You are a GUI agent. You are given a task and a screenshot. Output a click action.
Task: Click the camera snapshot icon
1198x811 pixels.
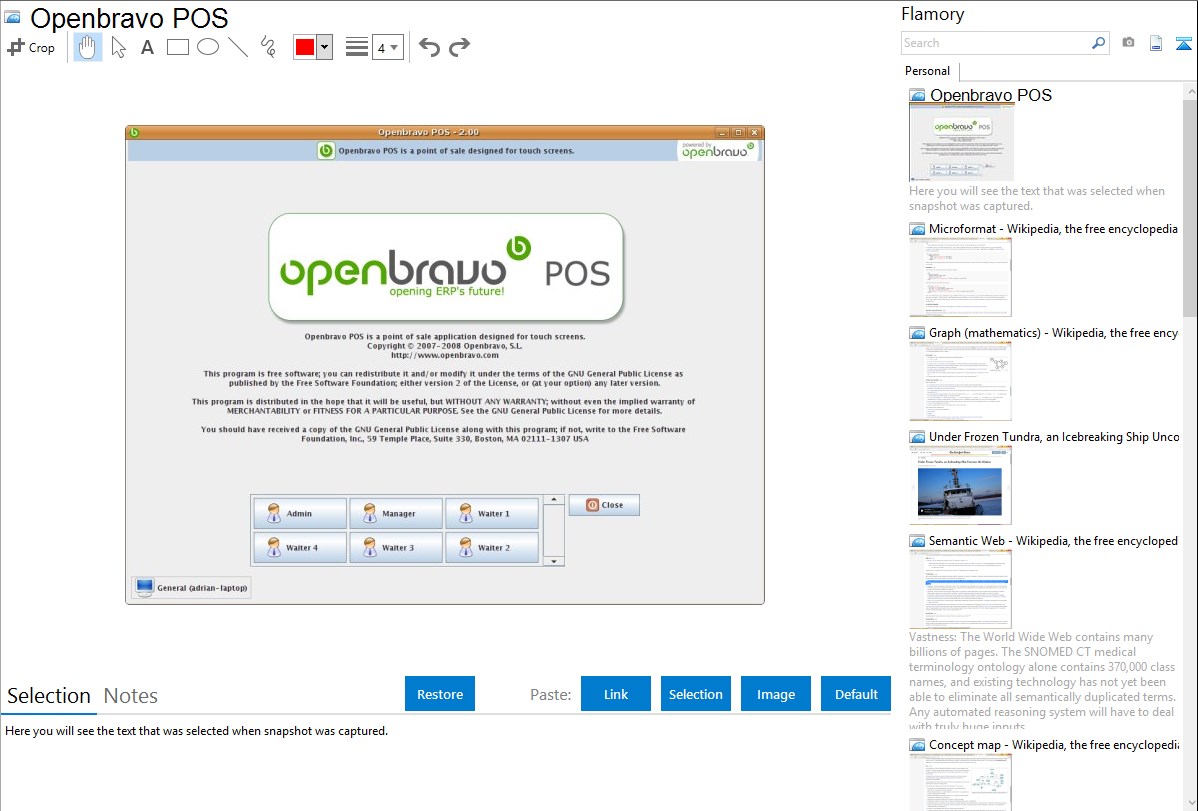(1128, 43)
